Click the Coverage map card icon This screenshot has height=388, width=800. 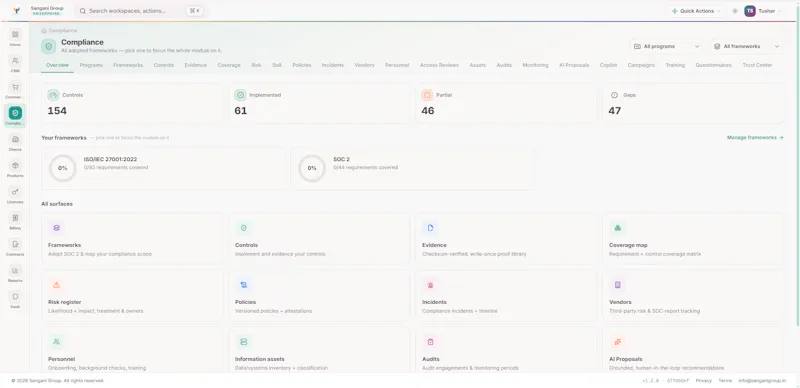click(x=618, y=228)
